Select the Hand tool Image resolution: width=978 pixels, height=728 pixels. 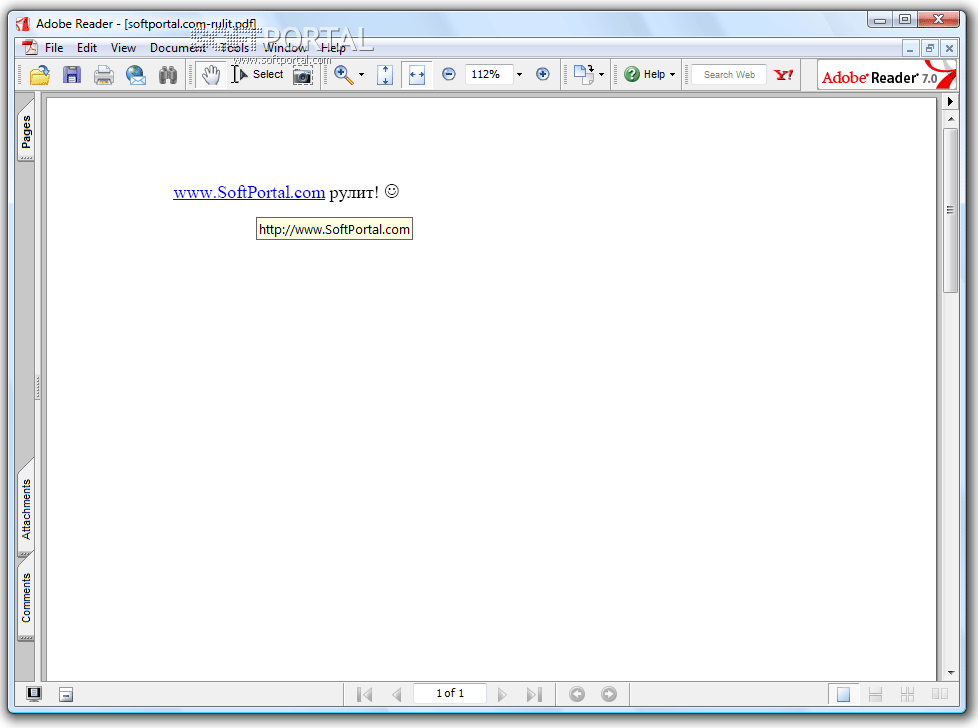point(211,75)
